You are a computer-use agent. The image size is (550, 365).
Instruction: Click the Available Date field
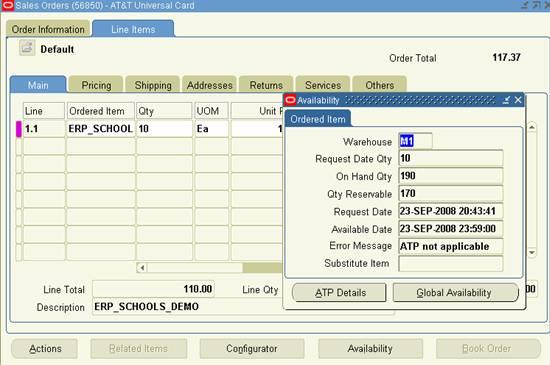coord(451,229)
